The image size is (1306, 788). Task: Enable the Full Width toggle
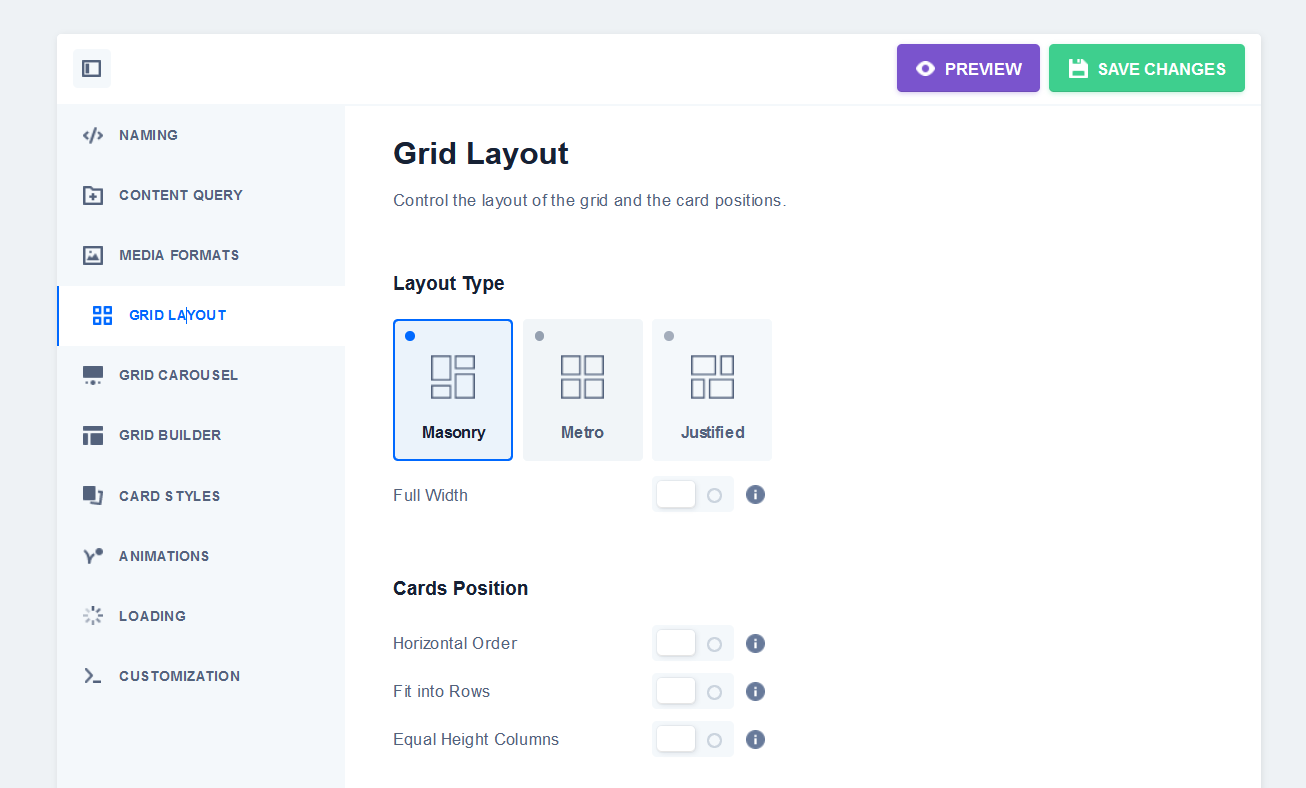(x=692, y=495)
